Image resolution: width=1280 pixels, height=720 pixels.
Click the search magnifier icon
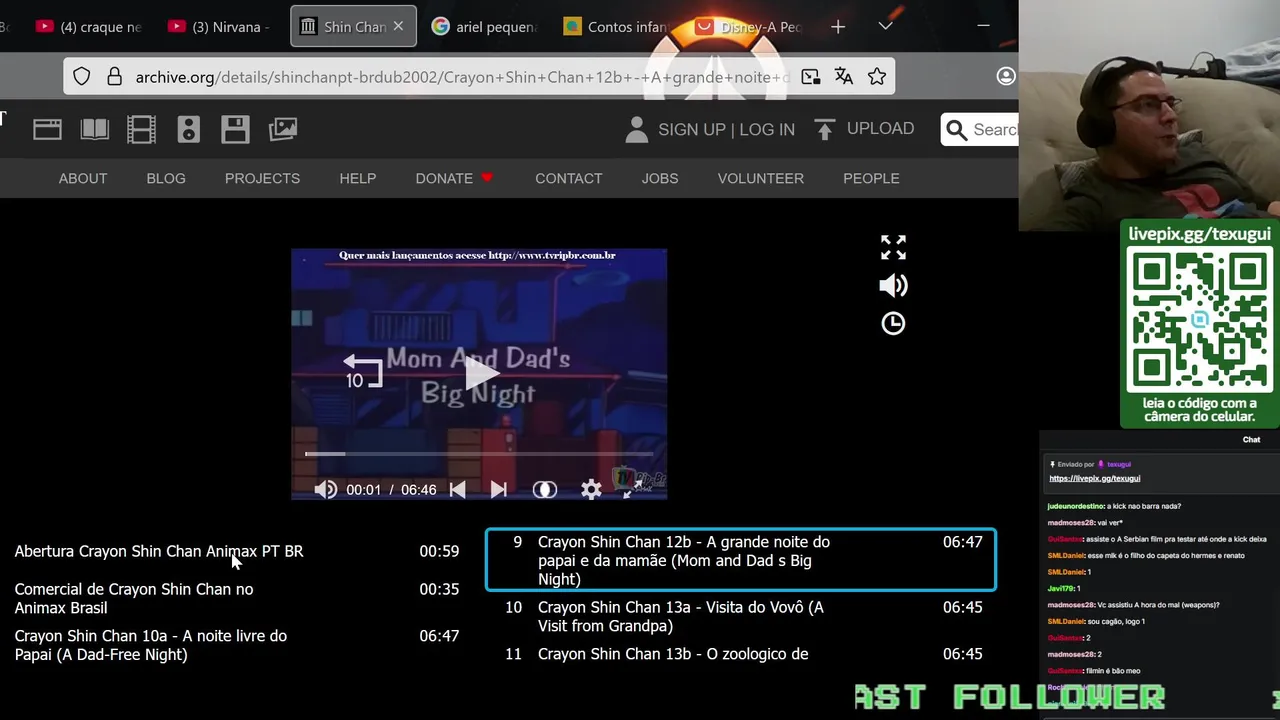[956, 130]
